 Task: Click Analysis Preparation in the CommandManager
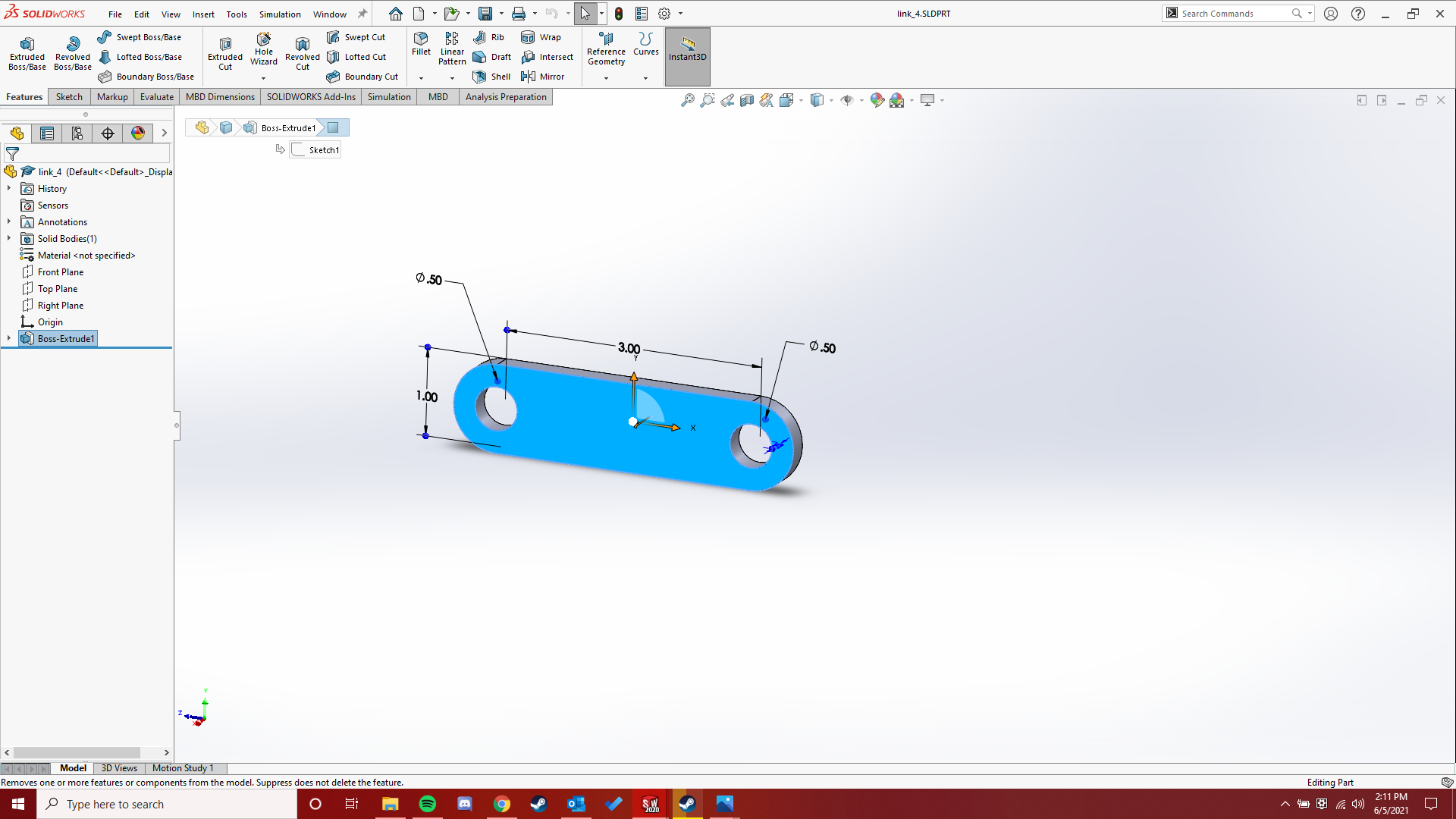click(506, 96)
